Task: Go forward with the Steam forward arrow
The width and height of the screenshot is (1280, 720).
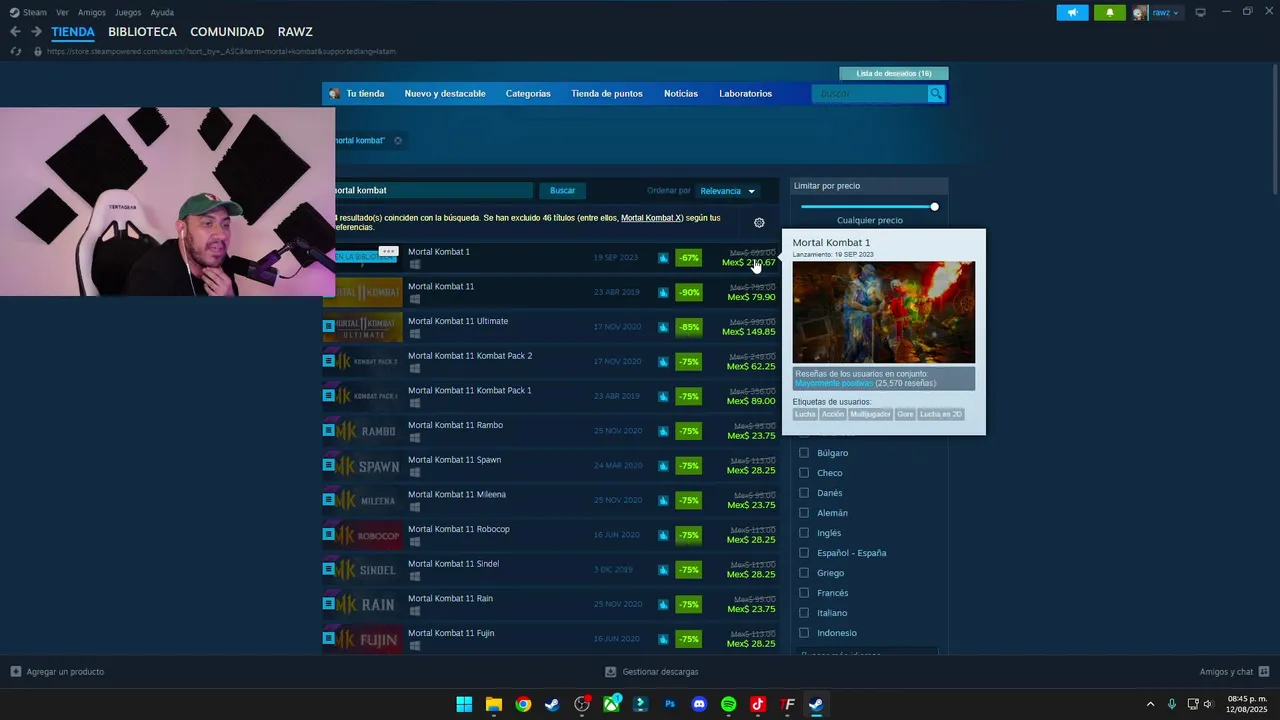Action: (36, 32)
